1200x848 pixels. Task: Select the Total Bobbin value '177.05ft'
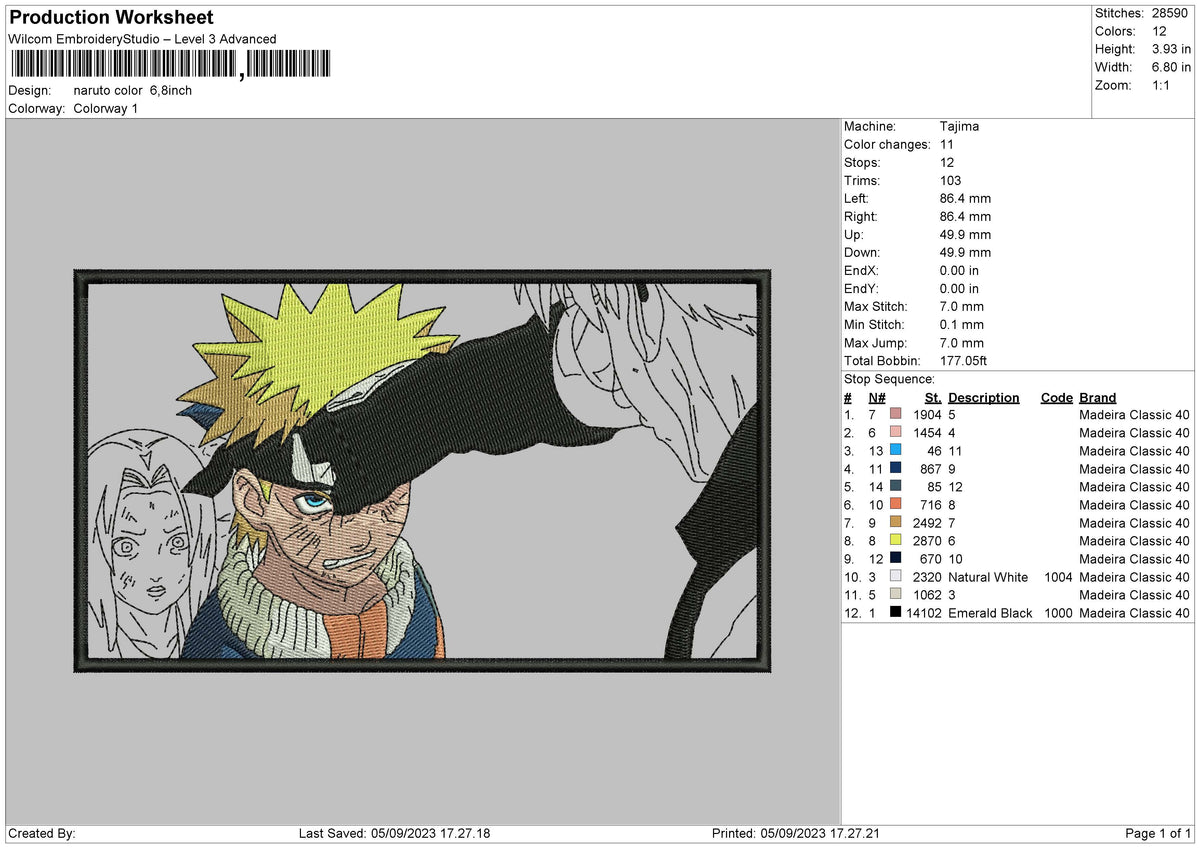pyautogui.click(x=964, y=361)
